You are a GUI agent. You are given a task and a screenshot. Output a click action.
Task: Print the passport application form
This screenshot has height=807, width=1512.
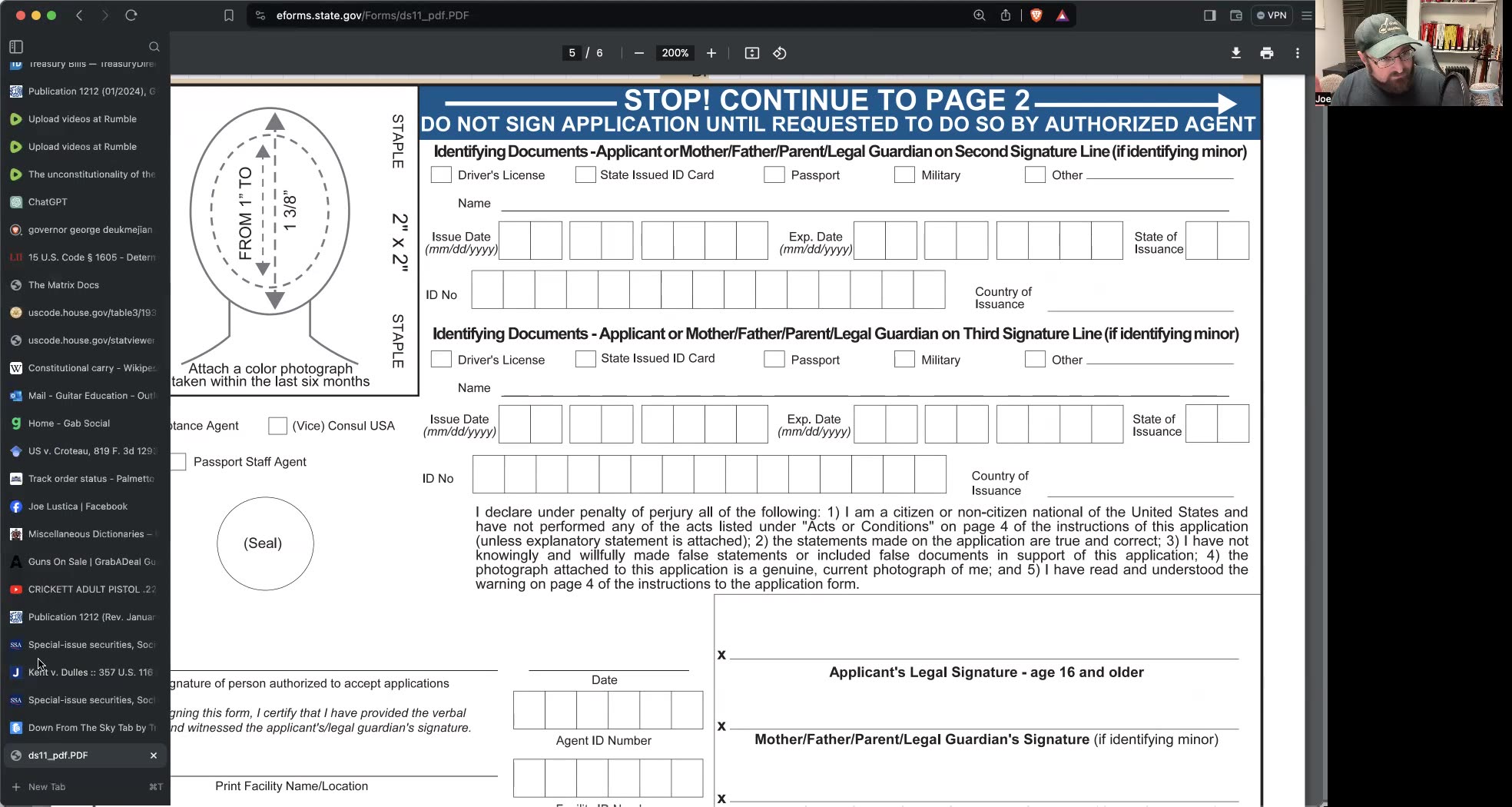tap(1267, 53)
